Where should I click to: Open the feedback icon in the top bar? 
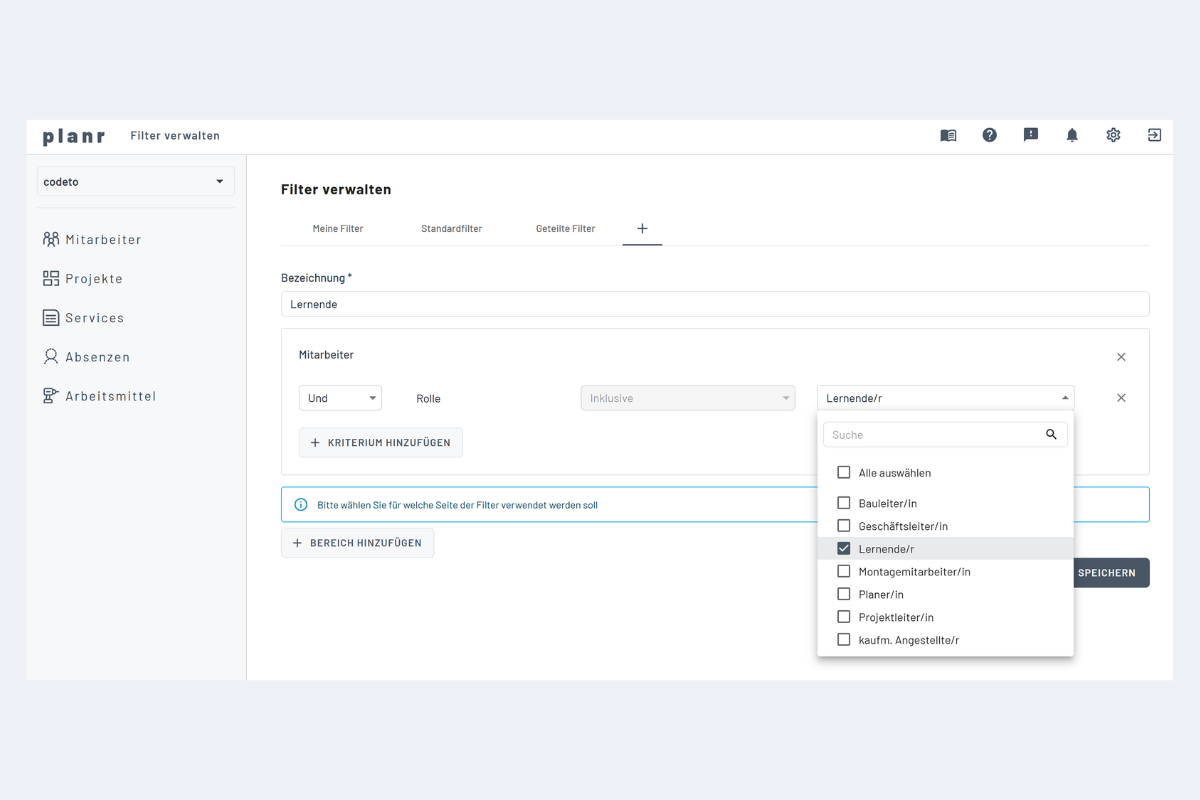point(1031,134)
